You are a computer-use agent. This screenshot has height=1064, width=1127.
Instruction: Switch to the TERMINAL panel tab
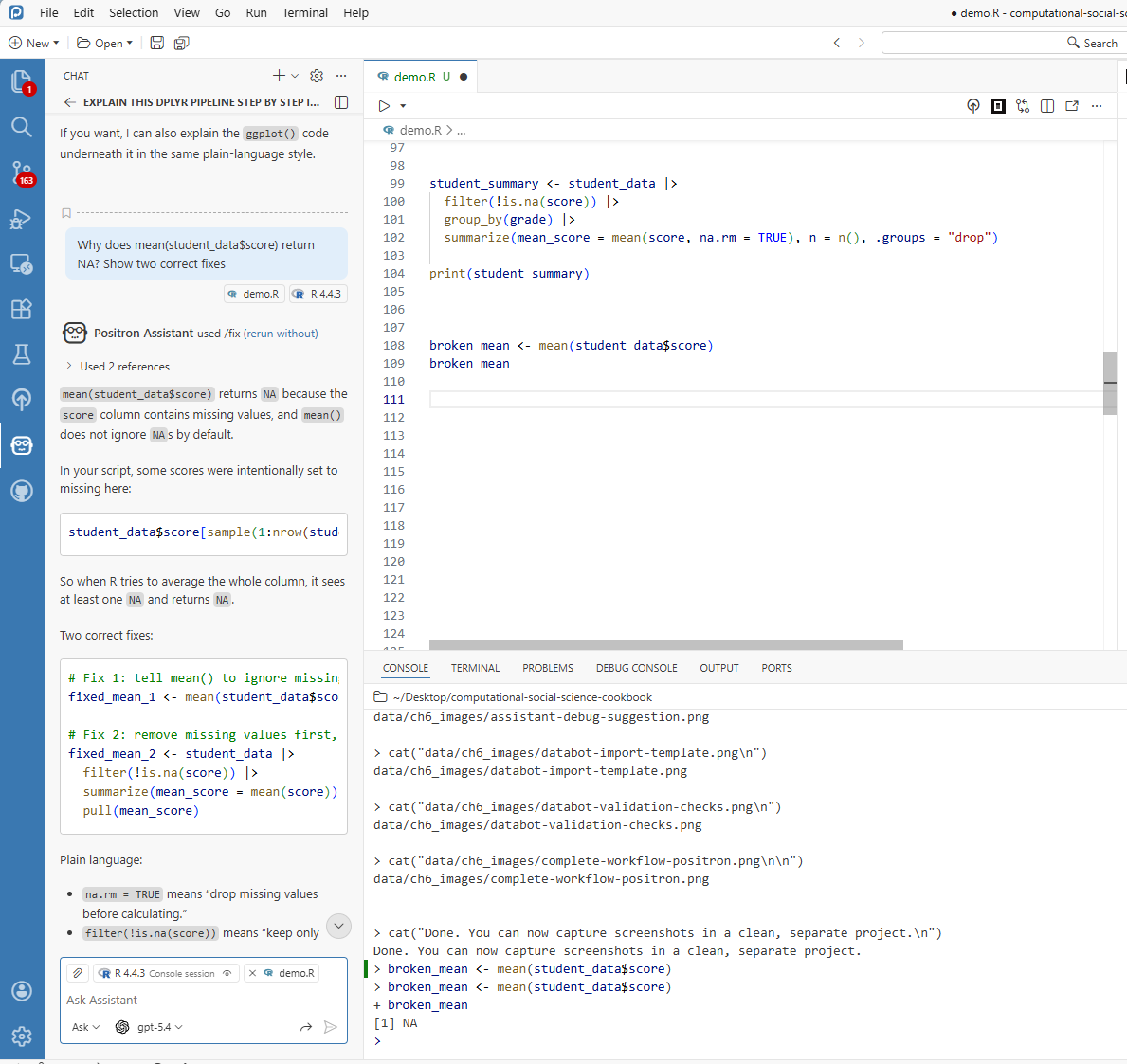click(x=475, y=668)
